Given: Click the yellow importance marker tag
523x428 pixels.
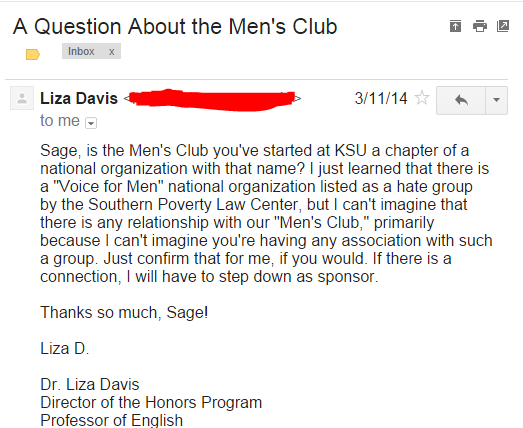Looking at the screenshot, I should (33, 54).
